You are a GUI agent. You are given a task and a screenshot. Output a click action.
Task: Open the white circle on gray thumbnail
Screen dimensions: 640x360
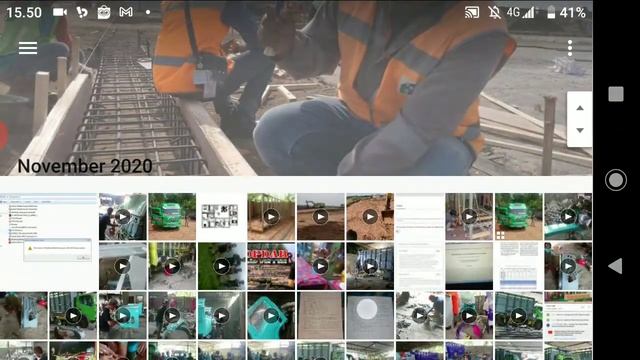[370, 316]
